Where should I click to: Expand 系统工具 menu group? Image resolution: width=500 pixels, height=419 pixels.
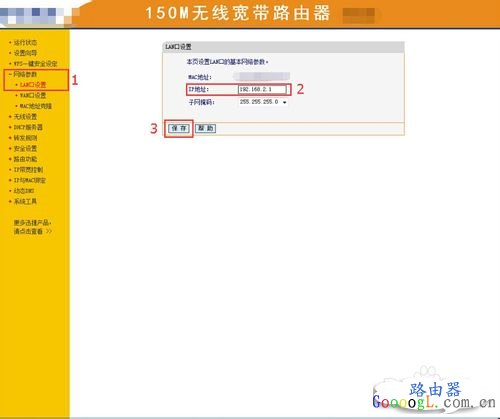25,202
